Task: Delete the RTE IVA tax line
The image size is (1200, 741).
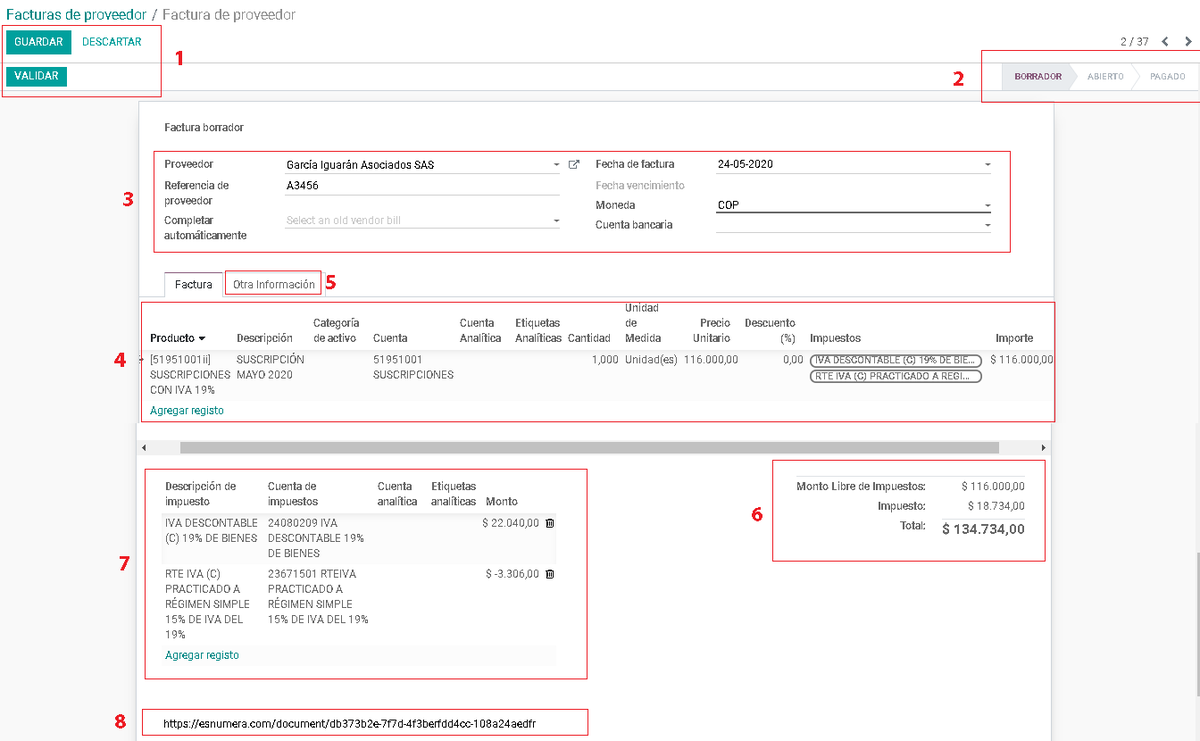Action: 550,574
